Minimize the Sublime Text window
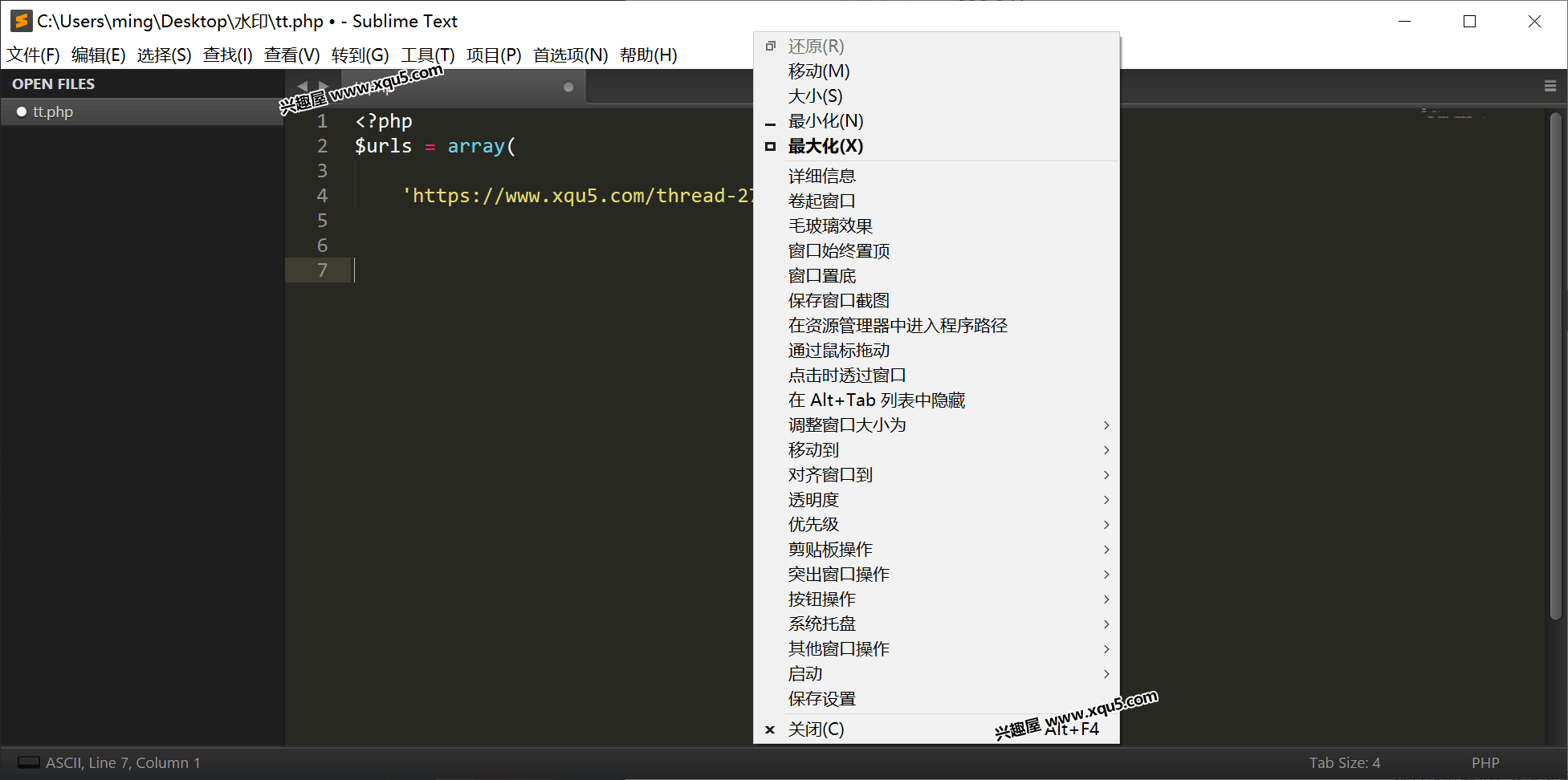Screen dimensions: 1568x780 (1404, 21)
